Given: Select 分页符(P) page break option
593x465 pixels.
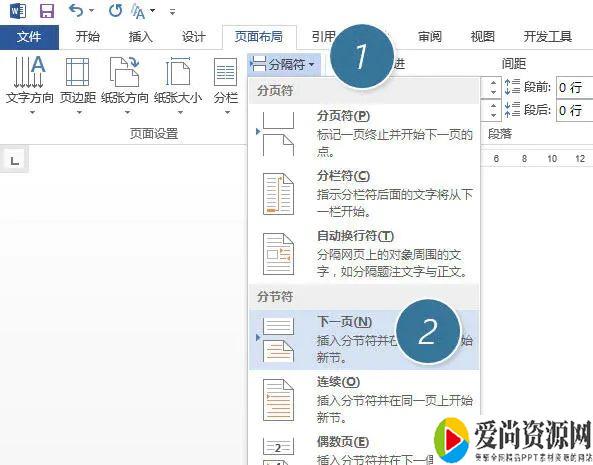Looking at the screenshot, I should (x=364, y=134).
